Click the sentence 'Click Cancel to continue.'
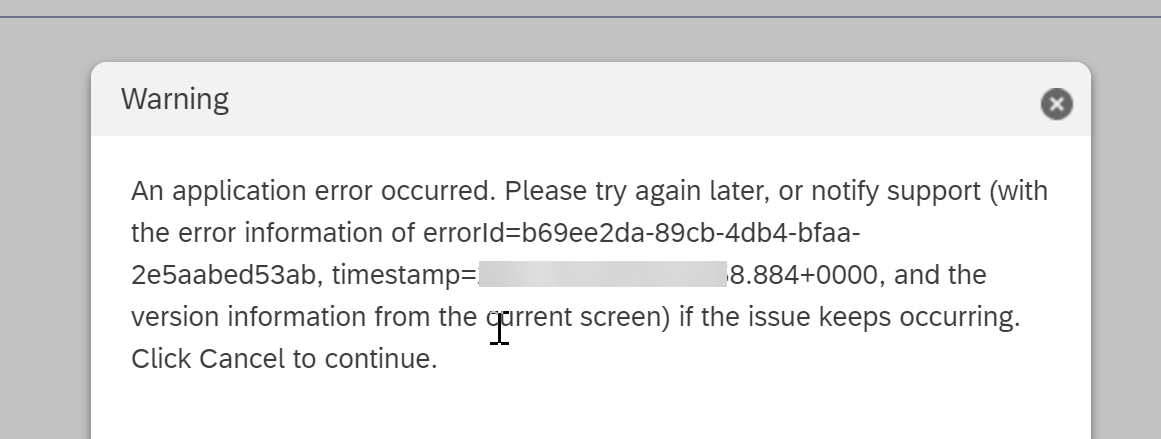This screenshot has width=1161, height=439. click(x=284, y=359)
